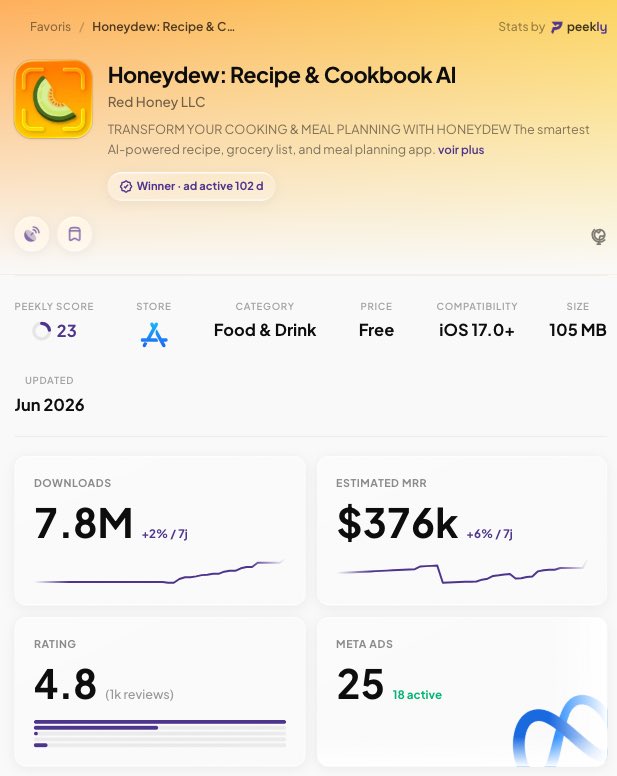Open the Favoris breadcrumb link
617x776 pixels.
(50, 27)
